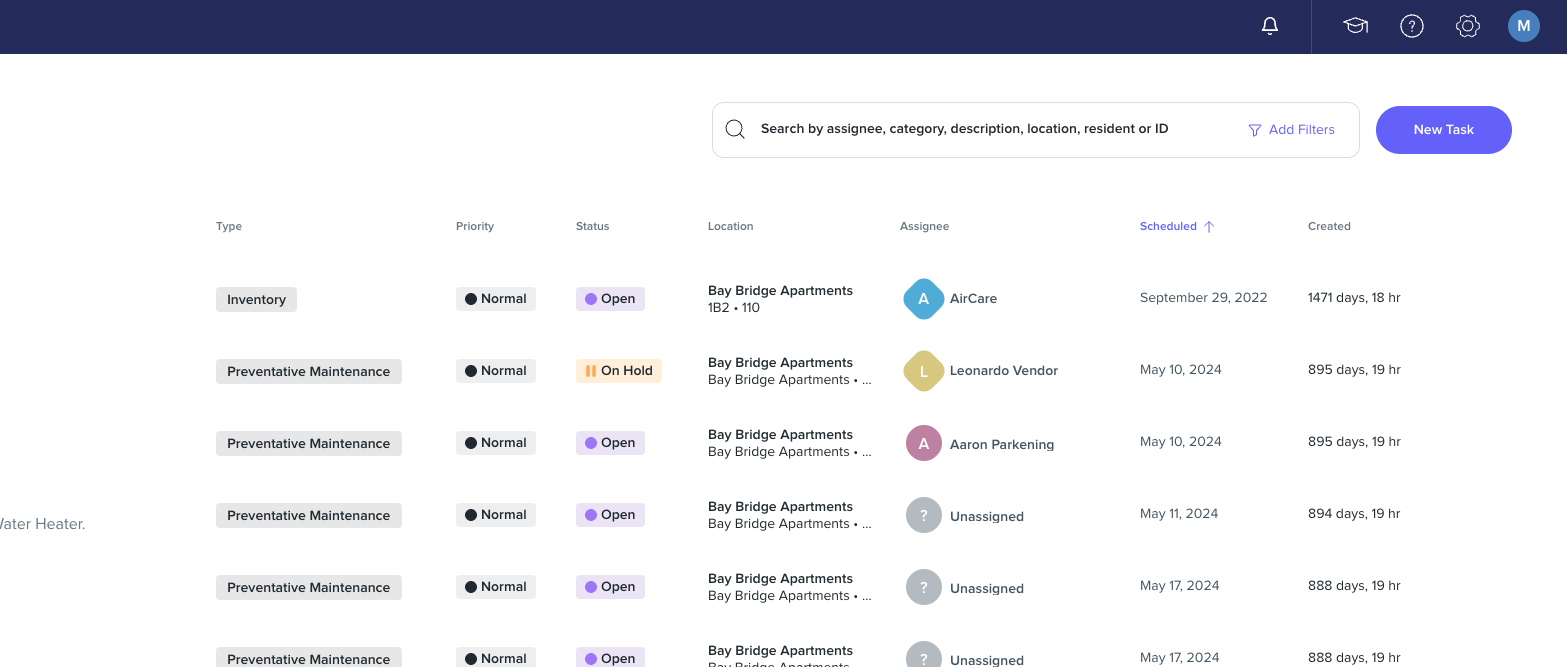This screenshot has height=667, width=1567.
Task: Click the Type column header
Action: pos(229,226)
